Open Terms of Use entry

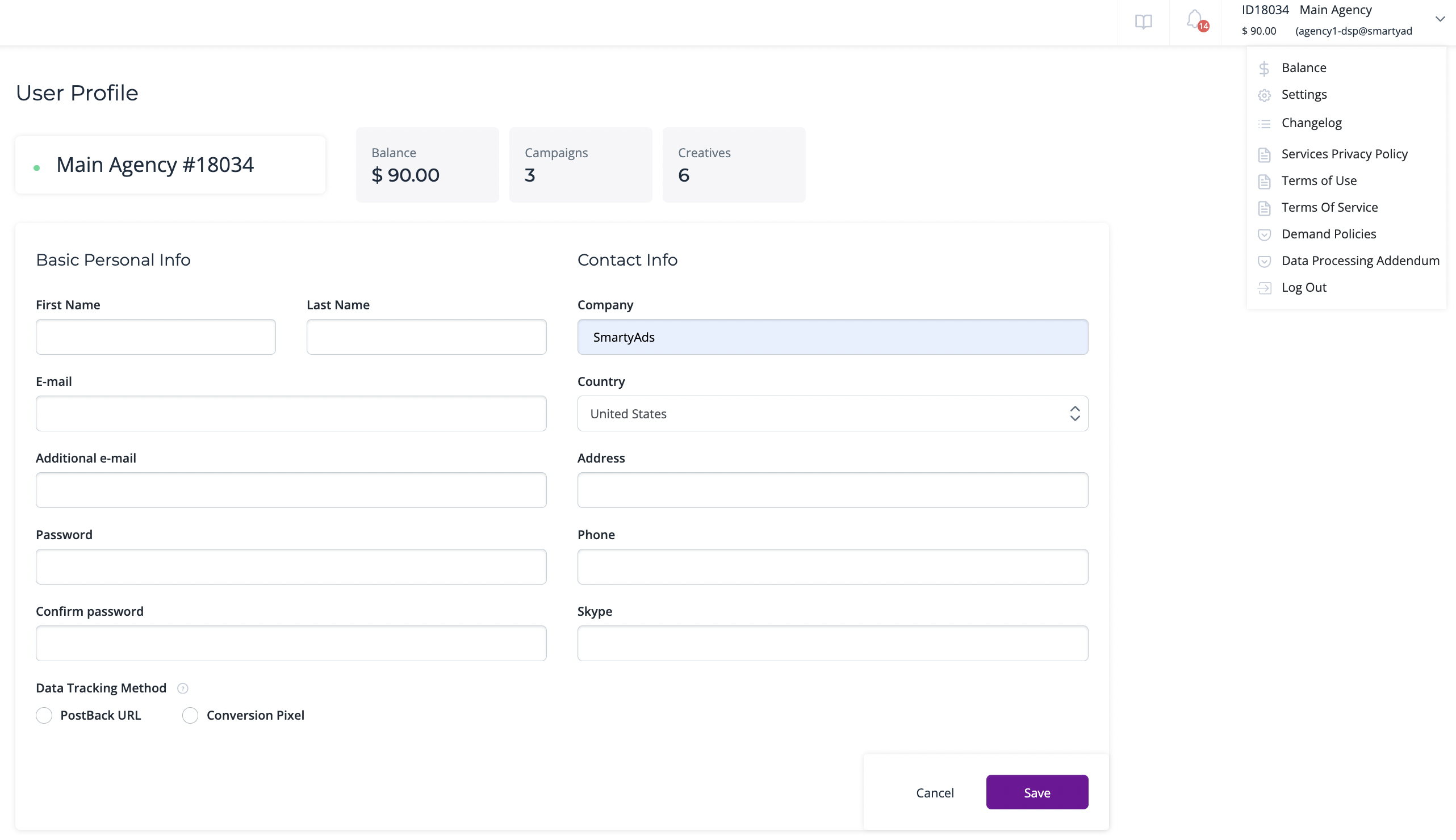coord(1319,180)
